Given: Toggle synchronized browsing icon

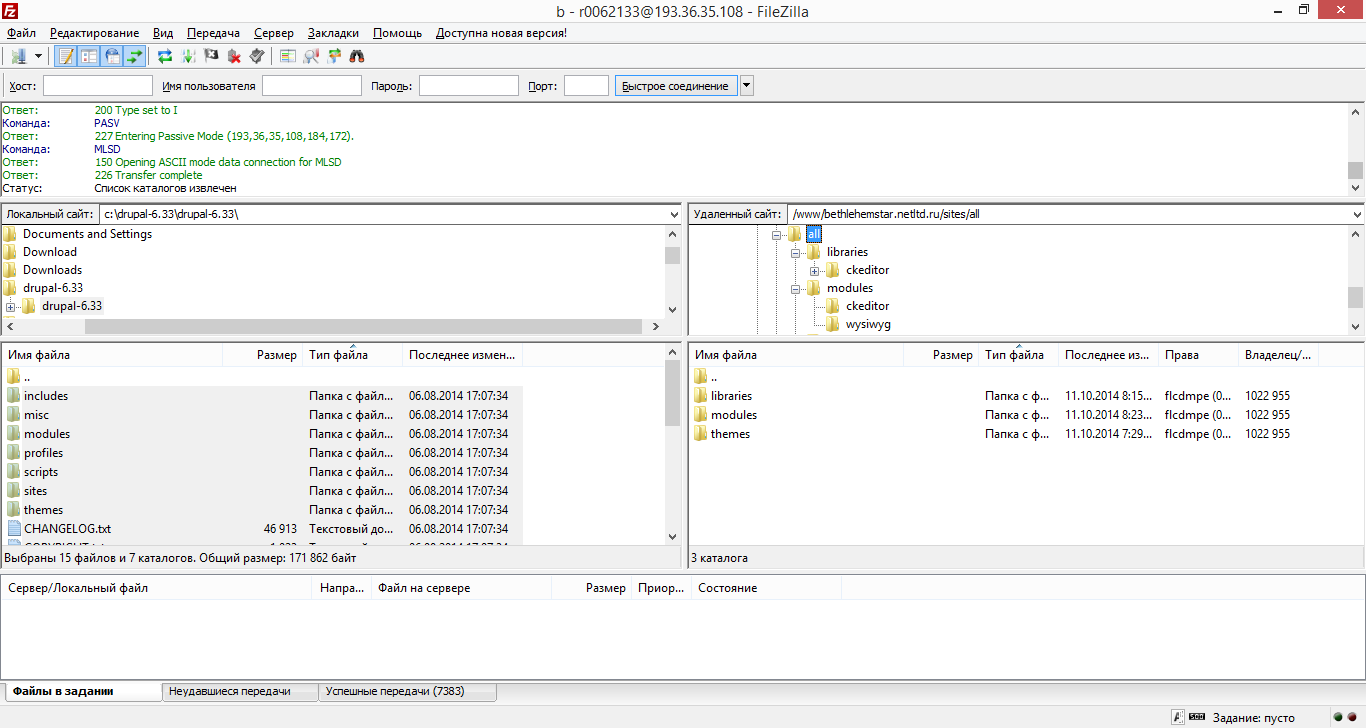Looking at the screenshot, I should (334, 56).
